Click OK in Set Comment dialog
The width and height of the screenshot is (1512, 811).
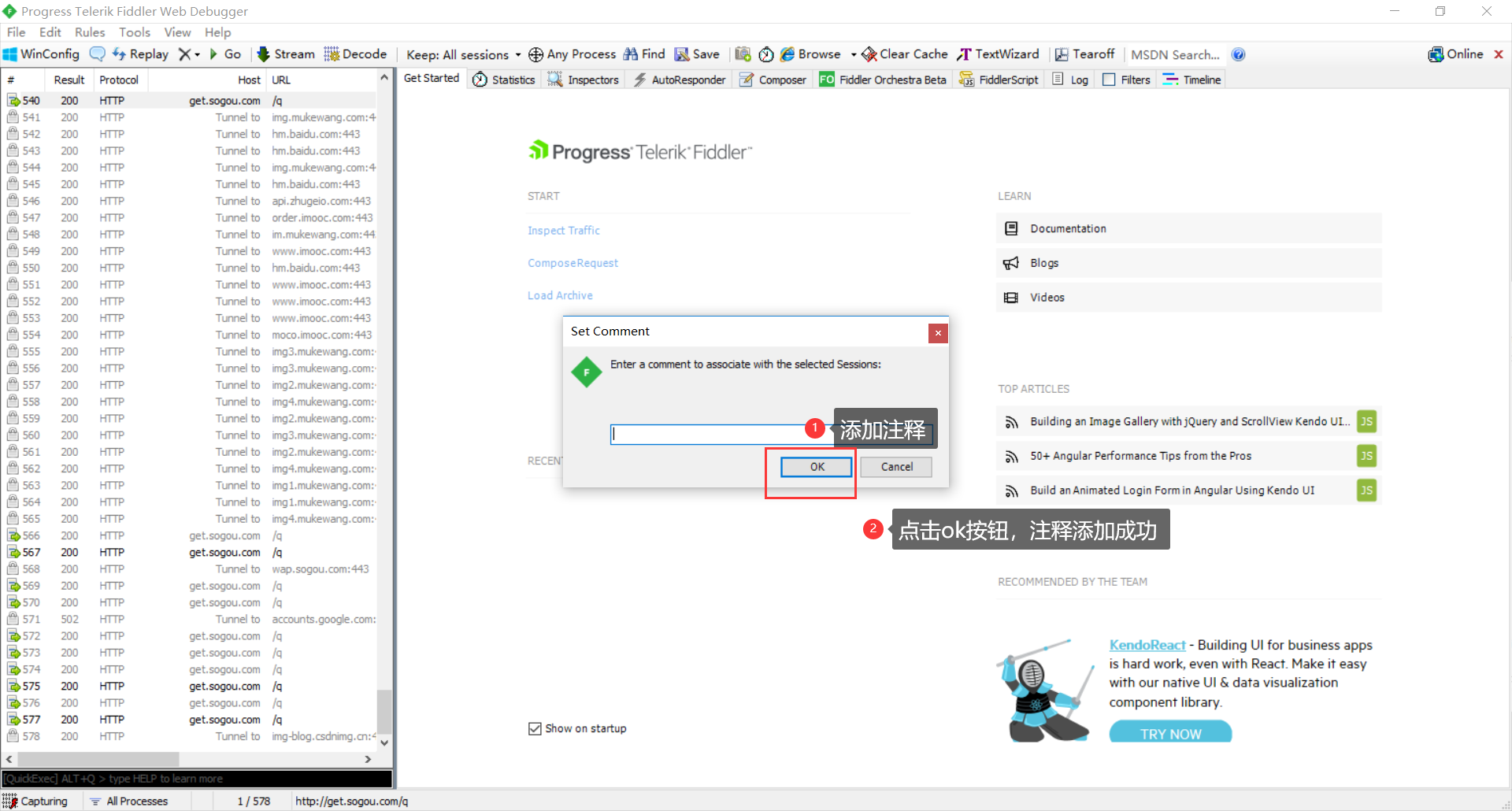click(x=817, y=467)
